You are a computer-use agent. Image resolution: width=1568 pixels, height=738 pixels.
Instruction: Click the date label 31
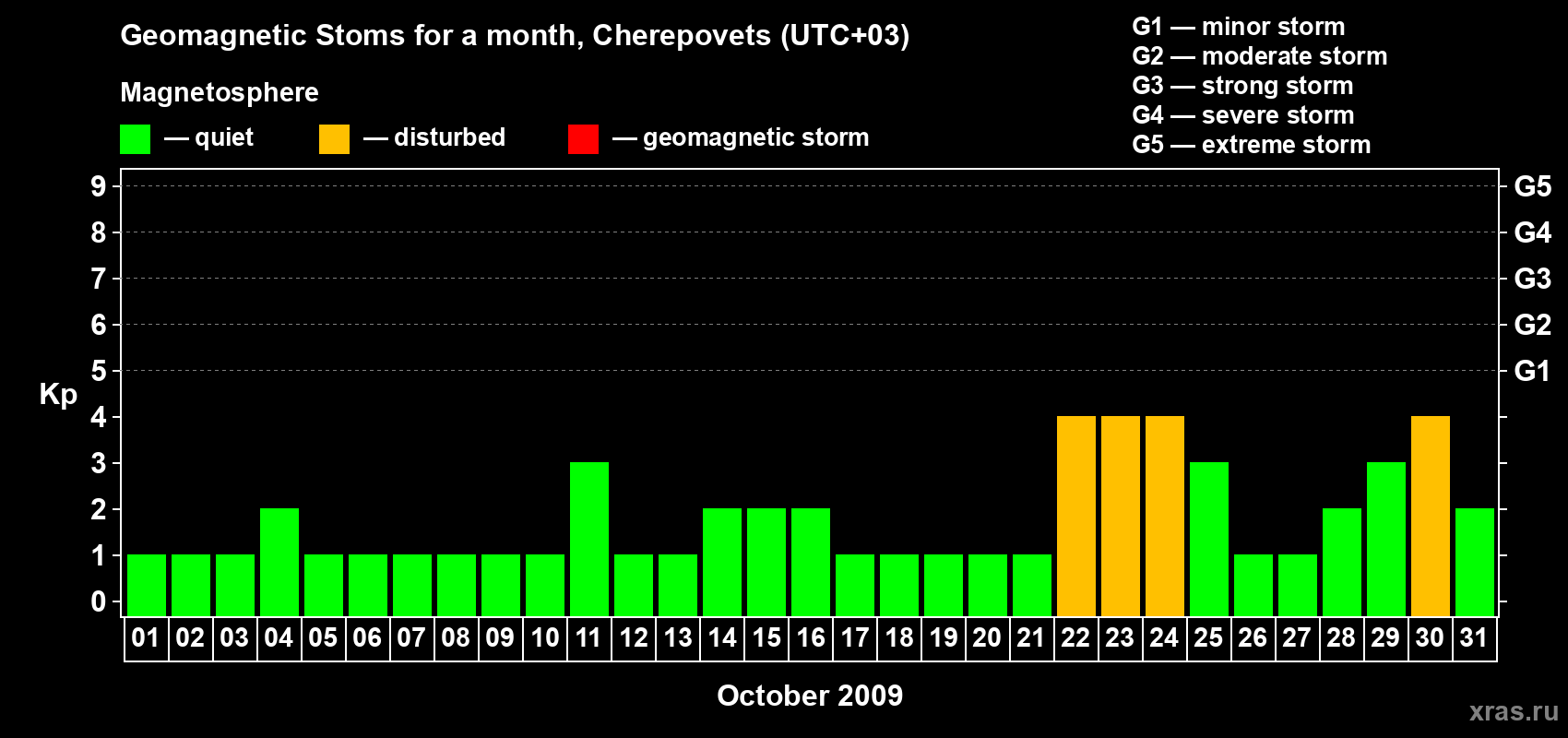click(1474, 637)
